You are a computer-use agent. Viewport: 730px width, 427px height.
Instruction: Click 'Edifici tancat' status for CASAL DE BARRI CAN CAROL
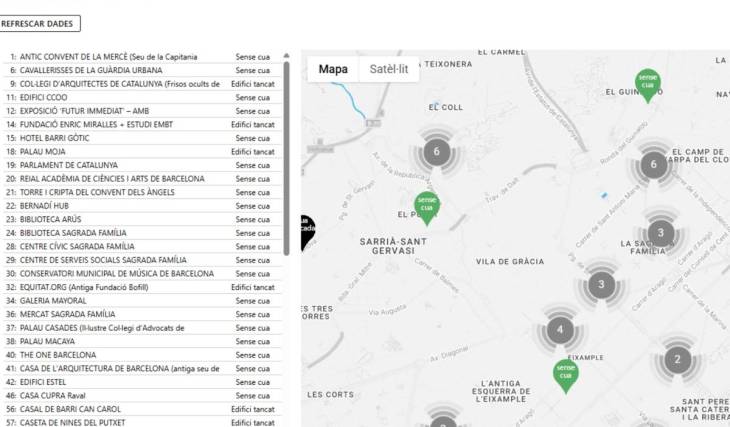coord(253,409)
